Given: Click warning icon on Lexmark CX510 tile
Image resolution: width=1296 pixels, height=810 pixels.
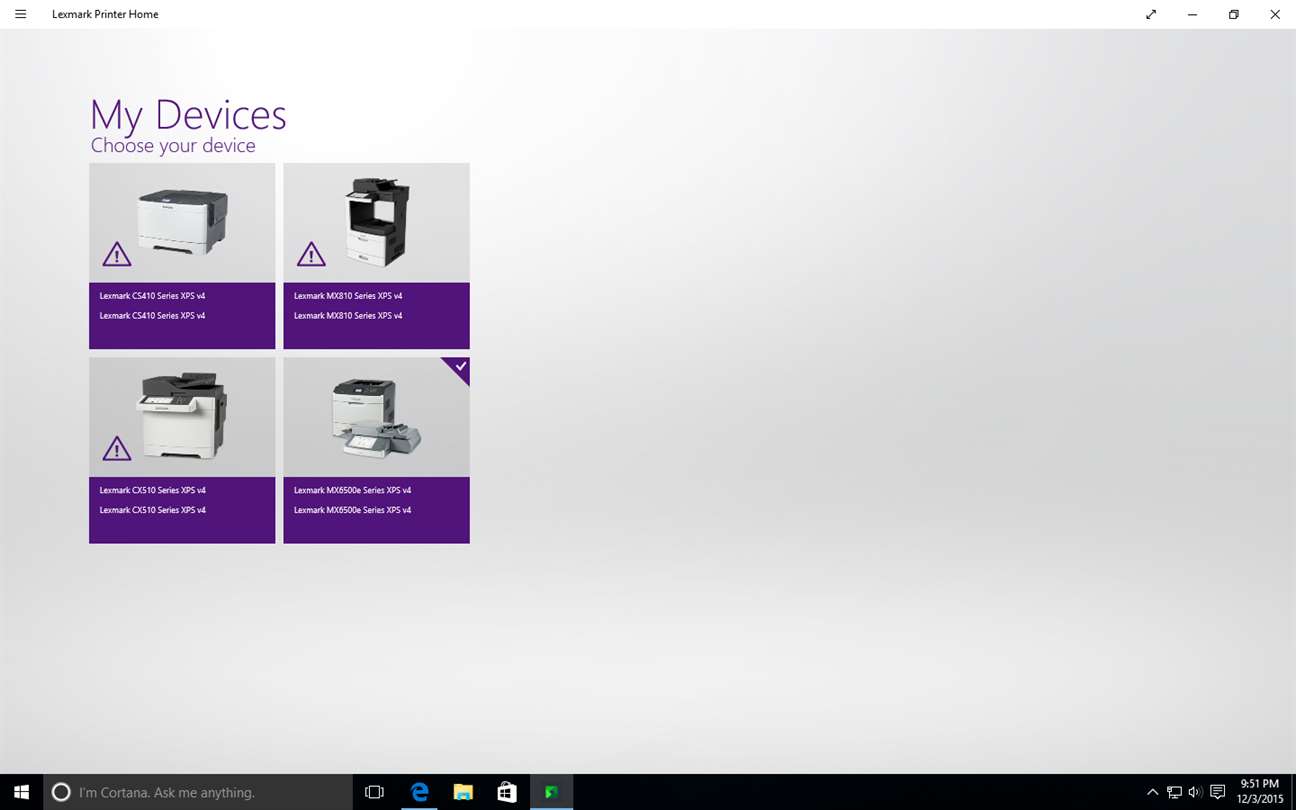Looking at the screenshot, I should point(117,448).
